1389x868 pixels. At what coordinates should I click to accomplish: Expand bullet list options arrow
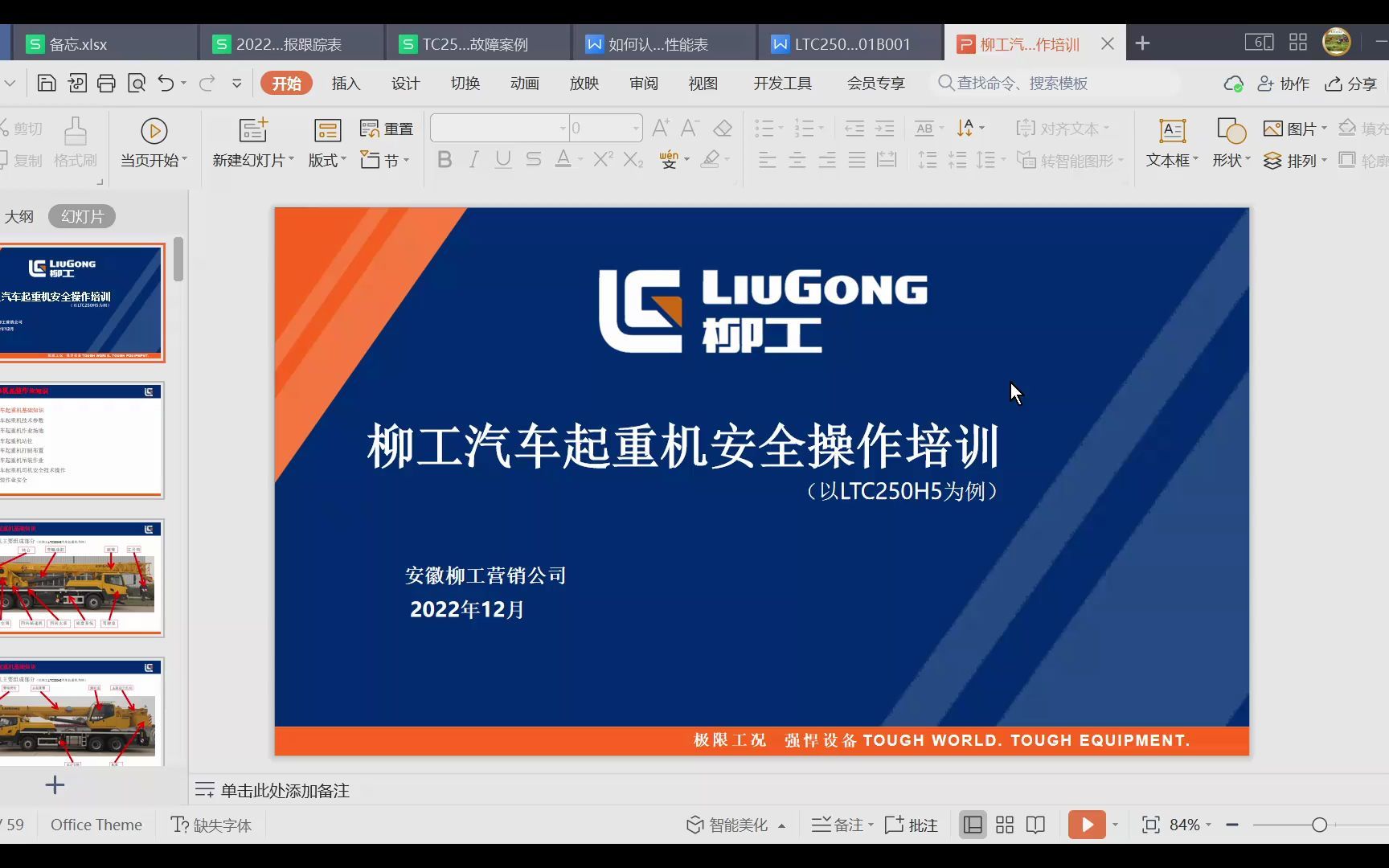pyautogui.click(x=781, y=129)
